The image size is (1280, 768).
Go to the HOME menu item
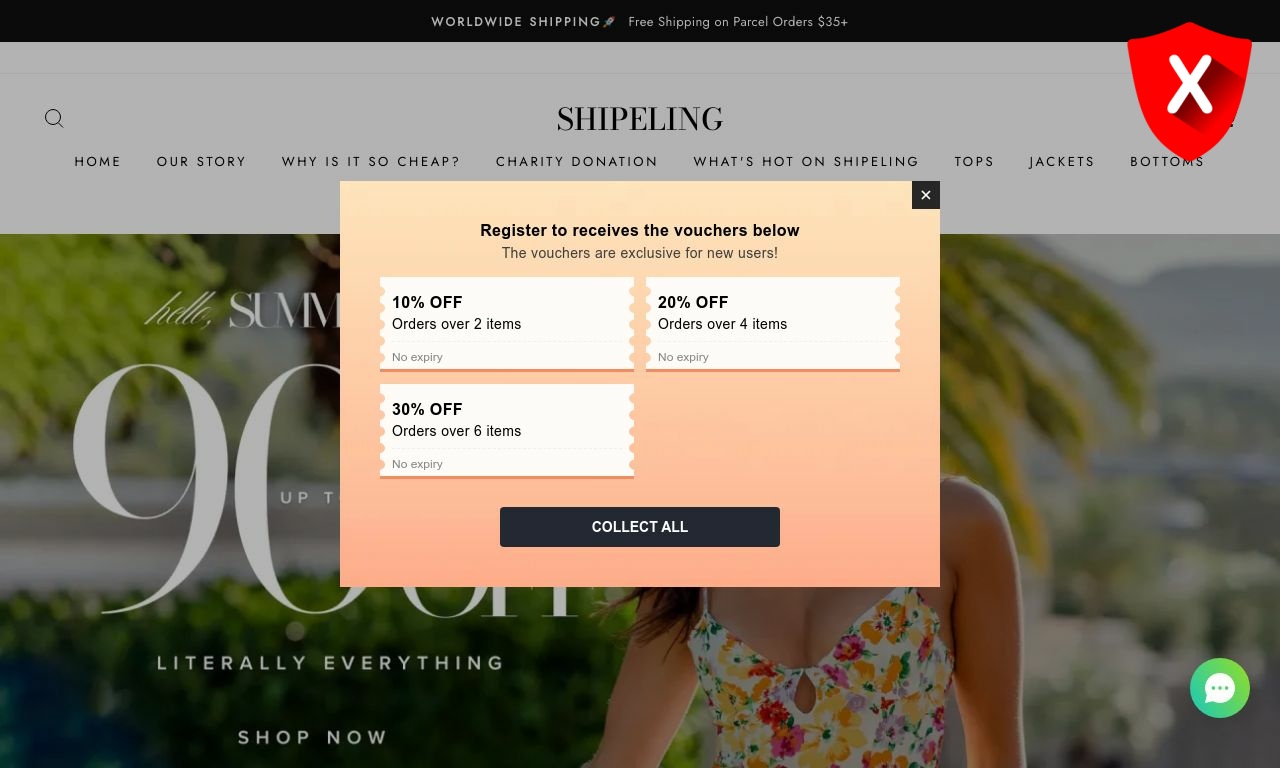(x=98, y=161)
